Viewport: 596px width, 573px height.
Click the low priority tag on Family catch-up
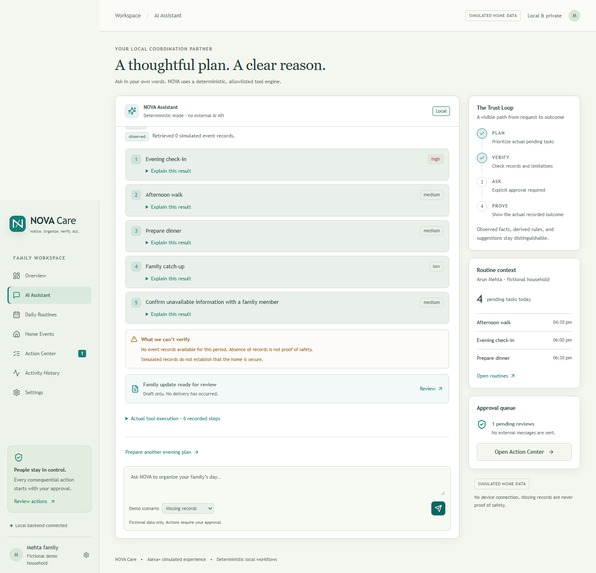[x=436, y=267]
